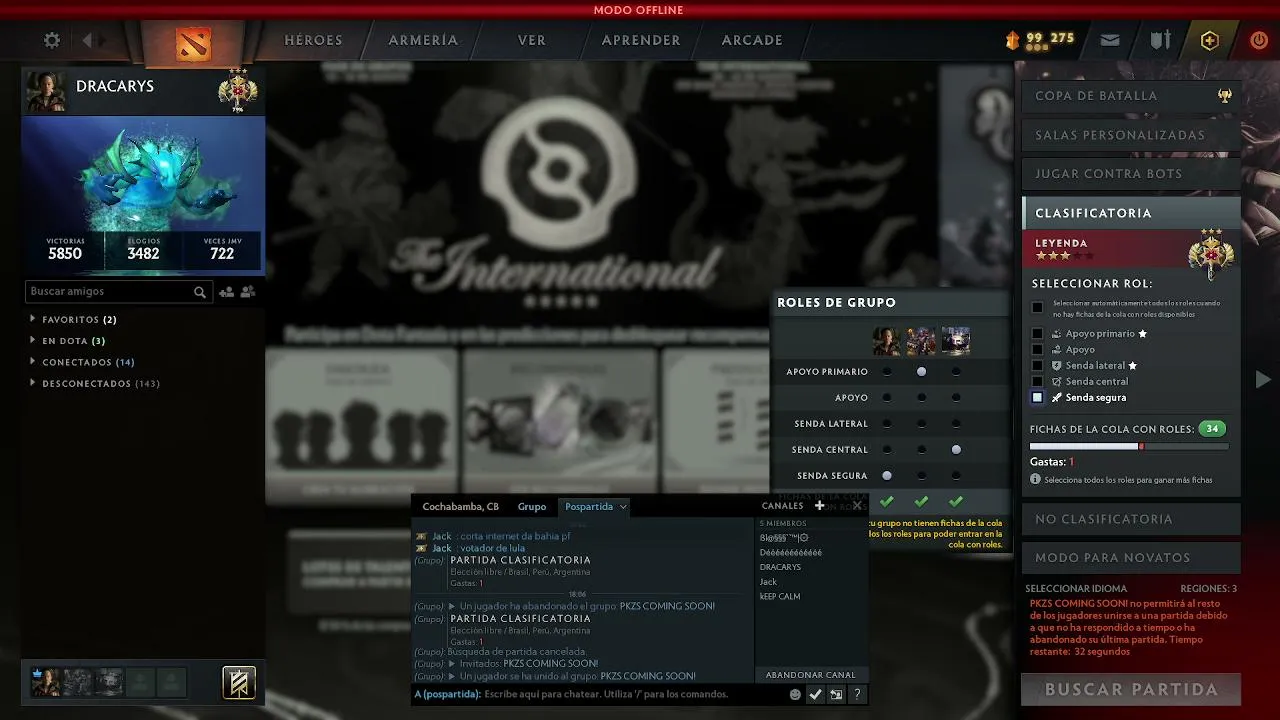Open the emoticon picker in chat
1280x720 pixels.
pos(795,694)
